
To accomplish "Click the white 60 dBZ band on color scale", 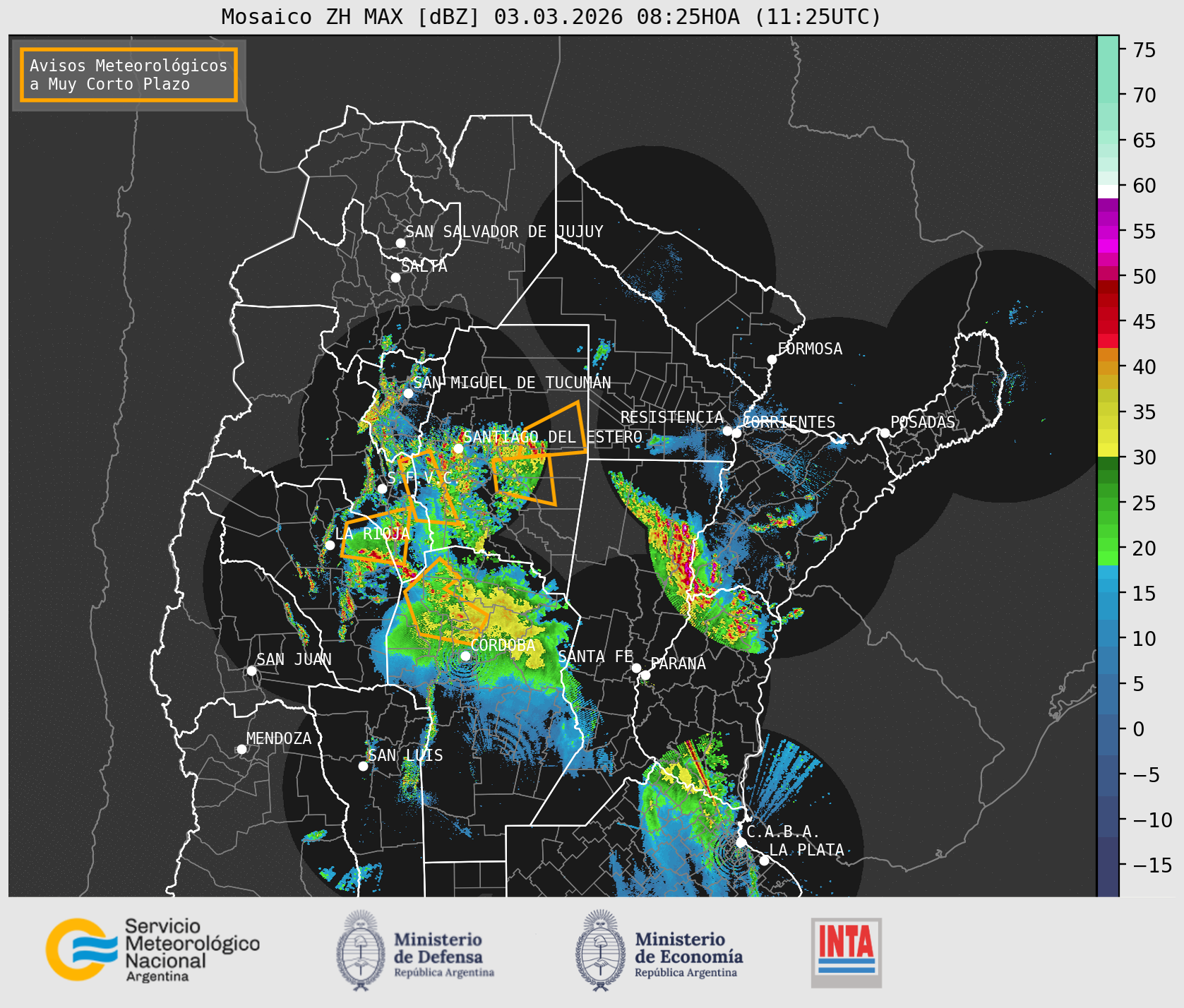I will pyautogui.click(x=1108, y=191).
